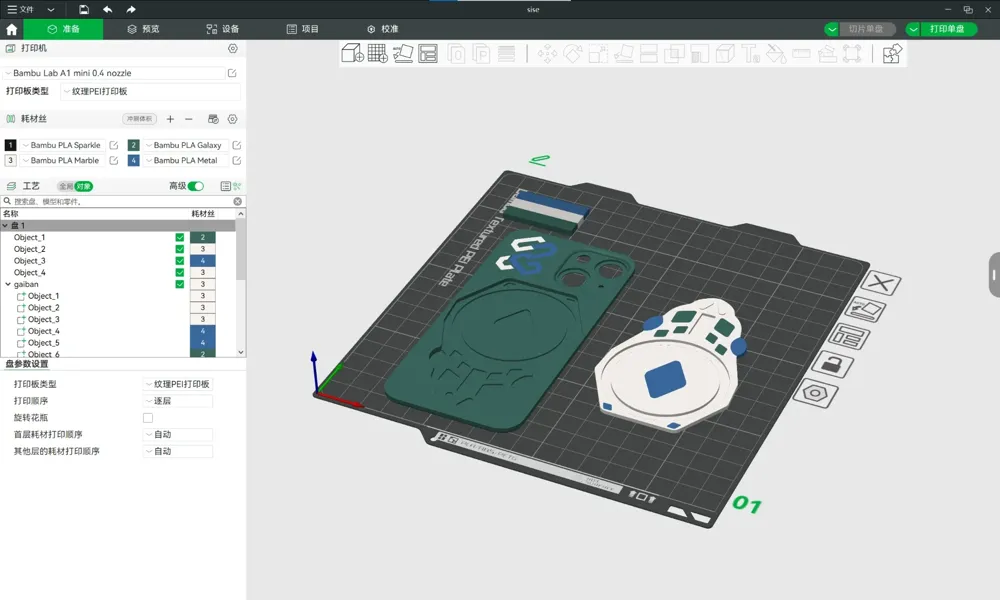1000x600 pixels.
Task: Collapse the gaiban tree node
Action: 8,284
